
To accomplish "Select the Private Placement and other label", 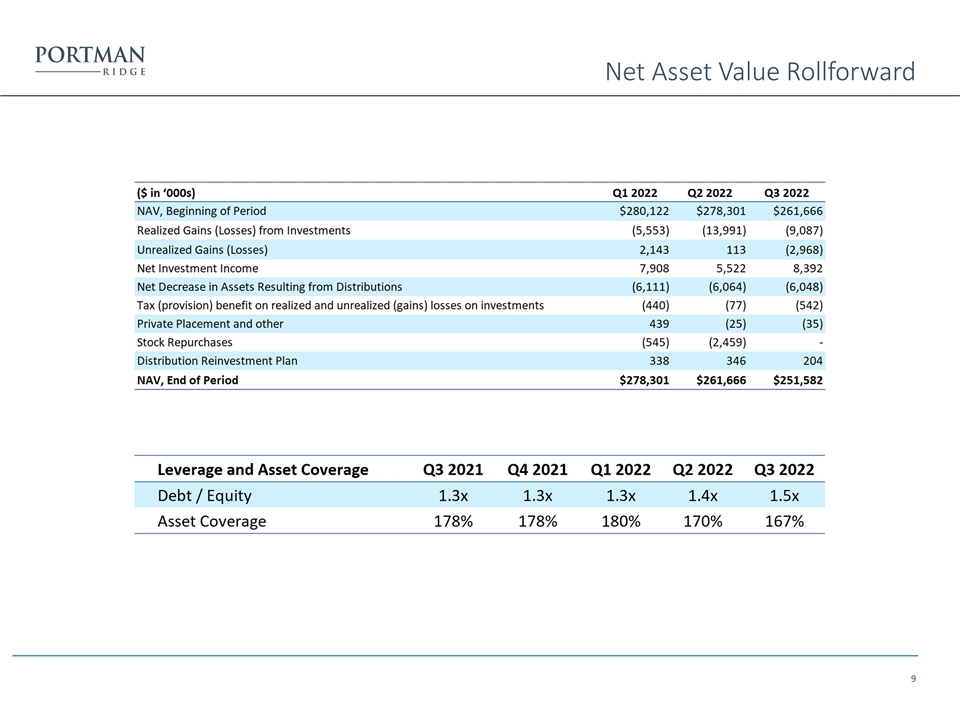I will coord(210,324).
